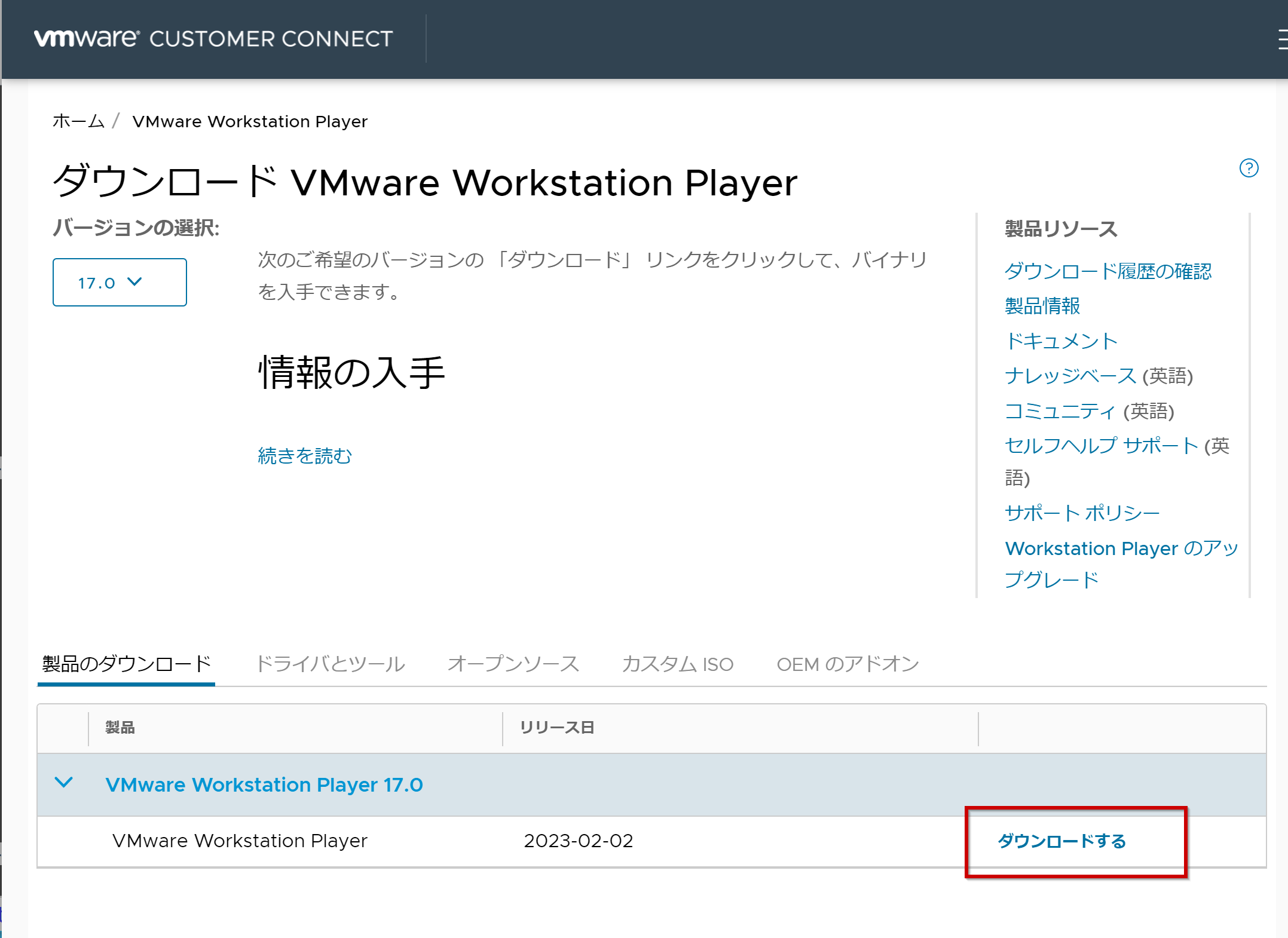Click the VMware Customer Connect logo
The image size is (1288, 938).
pos(213,39)
